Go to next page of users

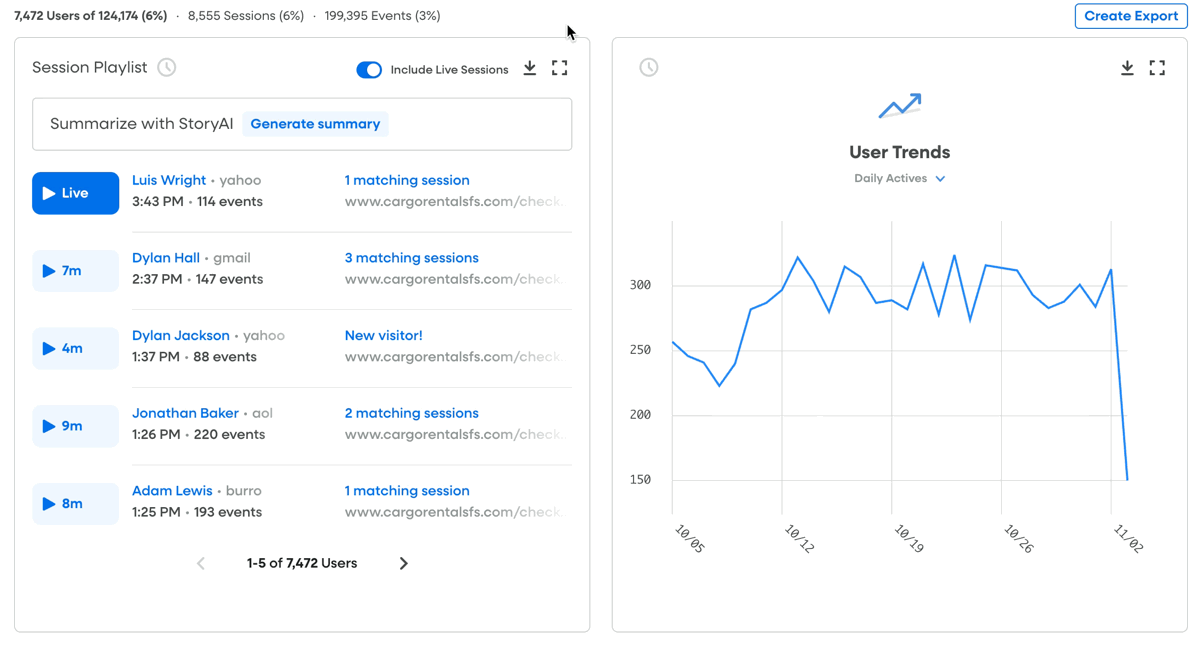click(404, 564)
